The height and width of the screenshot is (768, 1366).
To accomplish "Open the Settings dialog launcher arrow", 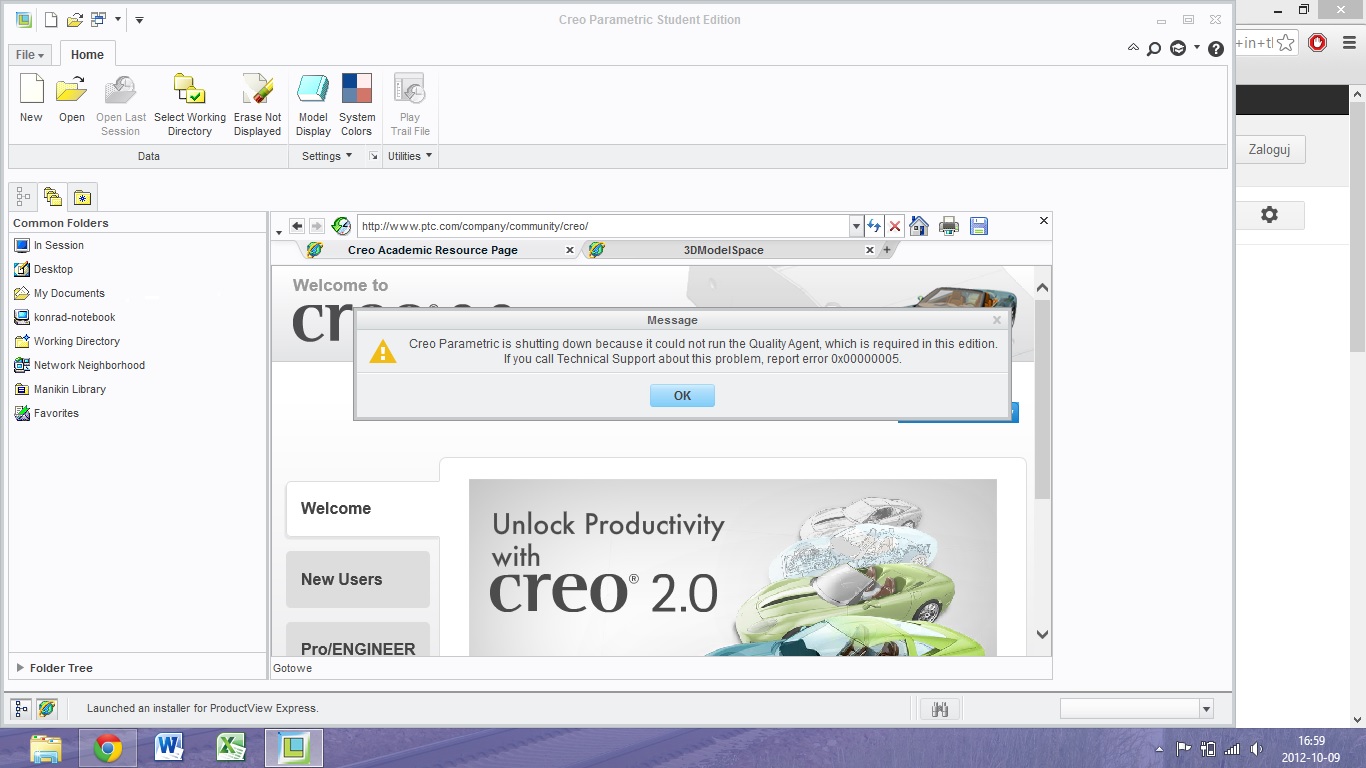I will 374,156.
